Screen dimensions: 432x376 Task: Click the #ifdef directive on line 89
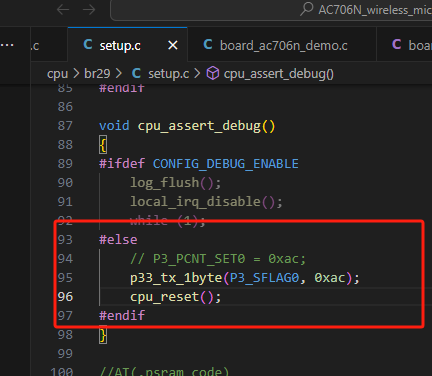122,164
